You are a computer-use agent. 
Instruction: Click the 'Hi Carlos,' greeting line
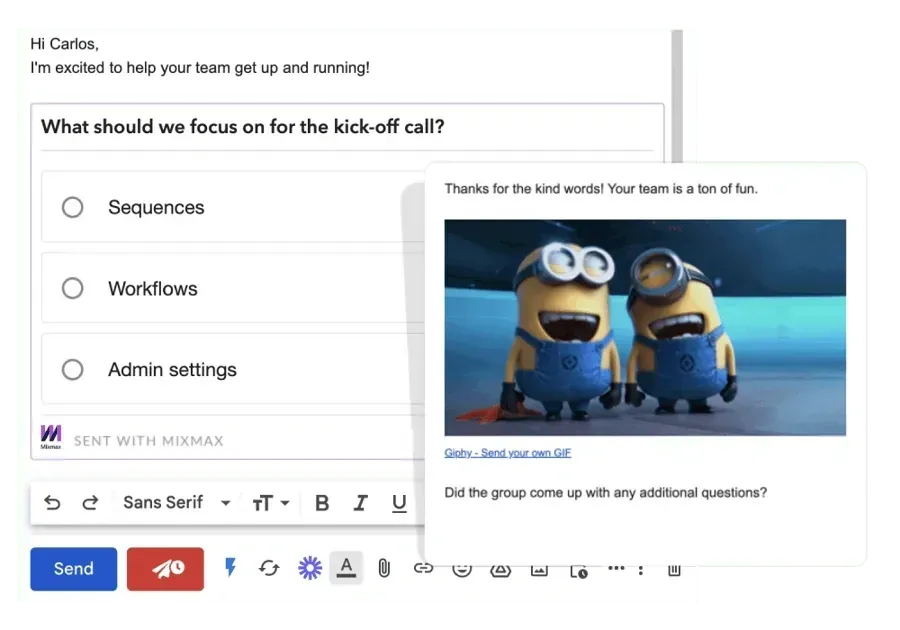[64, 44]
